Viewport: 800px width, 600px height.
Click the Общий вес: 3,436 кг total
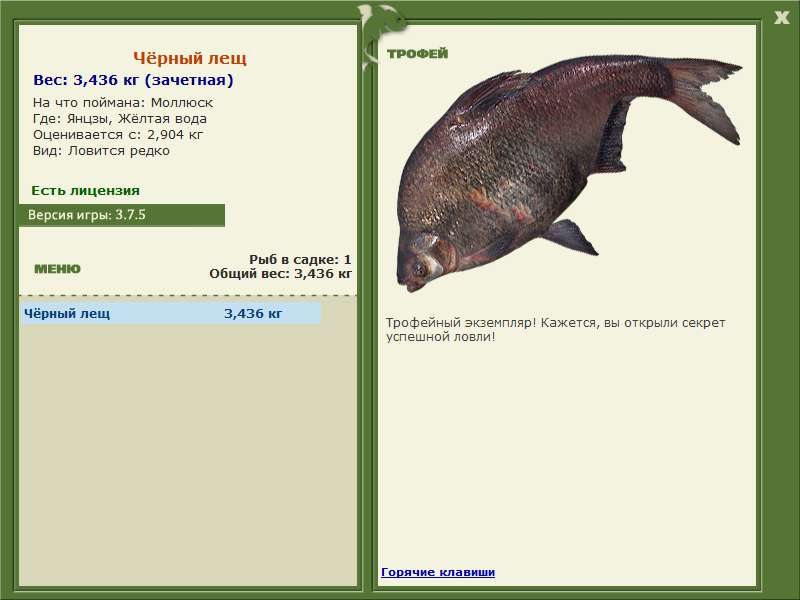[x=280, y=273]
